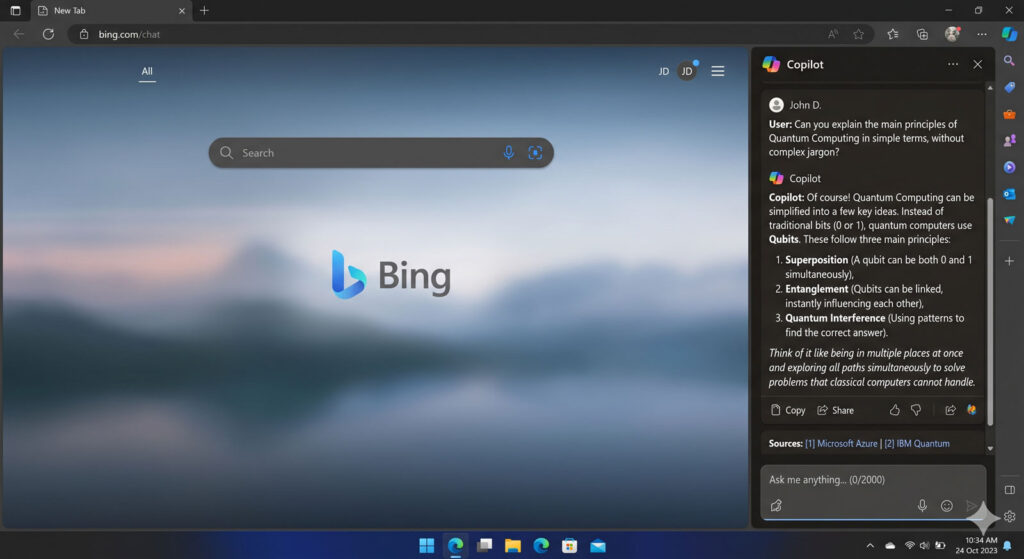The image size is (1024, 559).
Task: Open taskbar clock showing 10:34 AM
Action: (976, 545)
